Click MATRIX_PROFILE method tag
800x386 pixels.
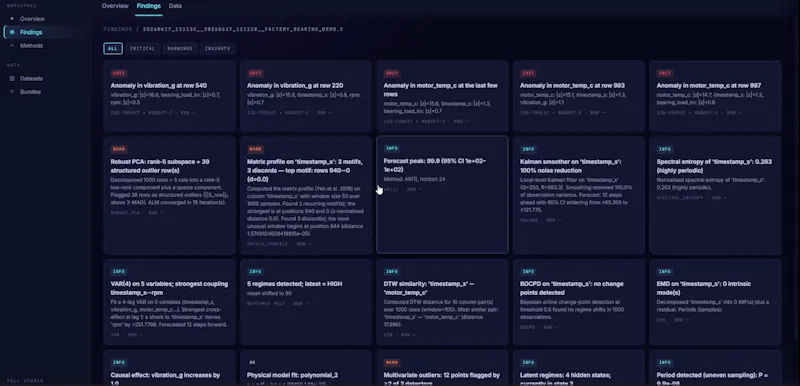268,244
